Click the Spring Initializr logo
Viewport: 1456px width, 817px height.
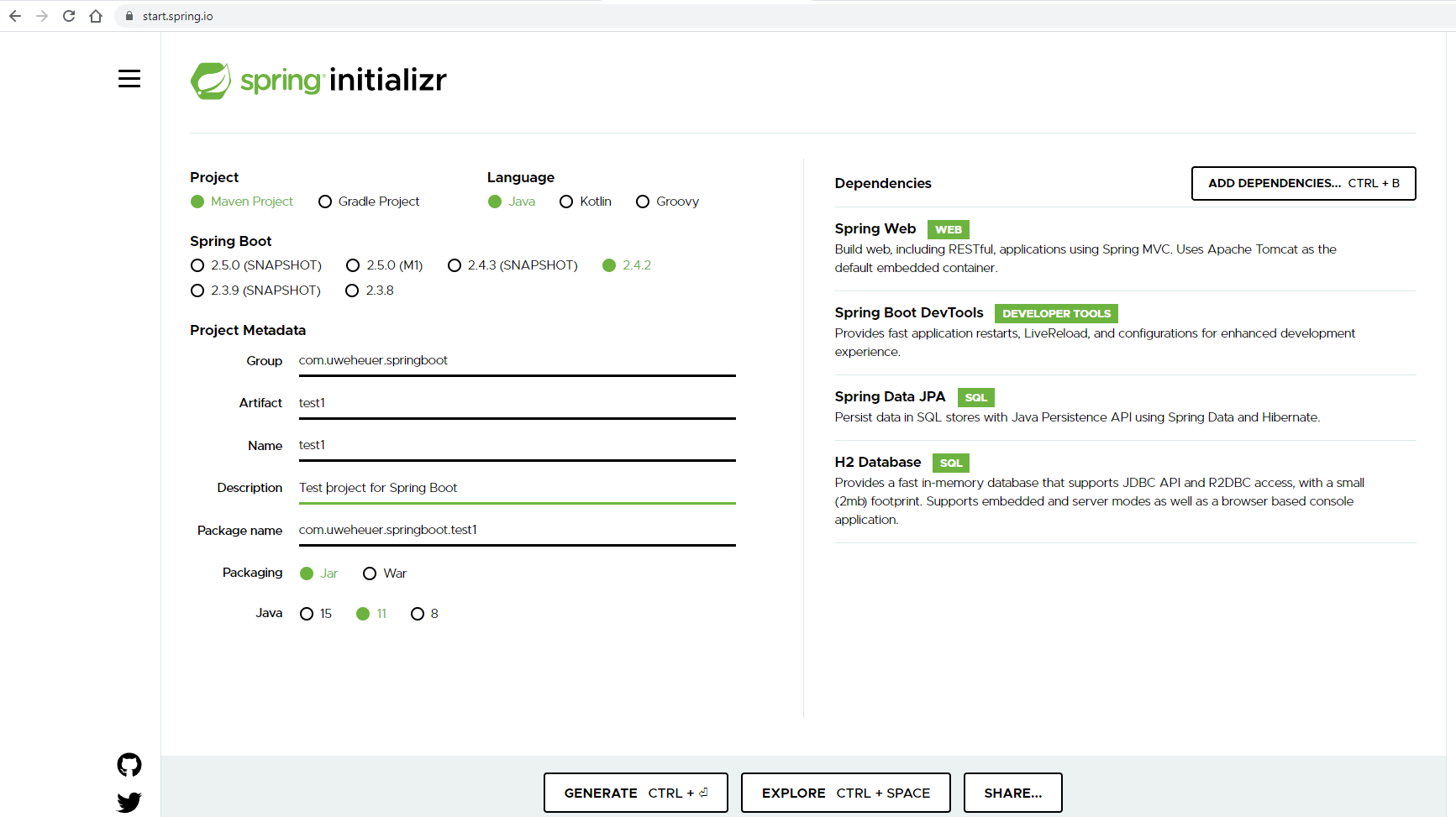click(x=318, y=81)
